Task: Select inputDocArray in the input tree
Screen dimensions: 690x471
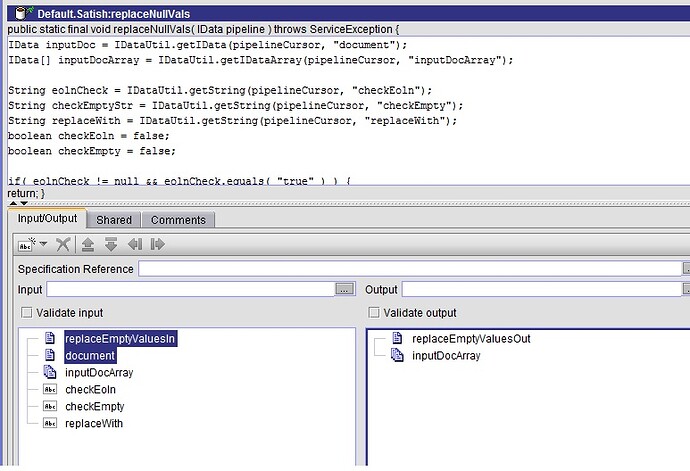Action: click(x=99, y=372)
